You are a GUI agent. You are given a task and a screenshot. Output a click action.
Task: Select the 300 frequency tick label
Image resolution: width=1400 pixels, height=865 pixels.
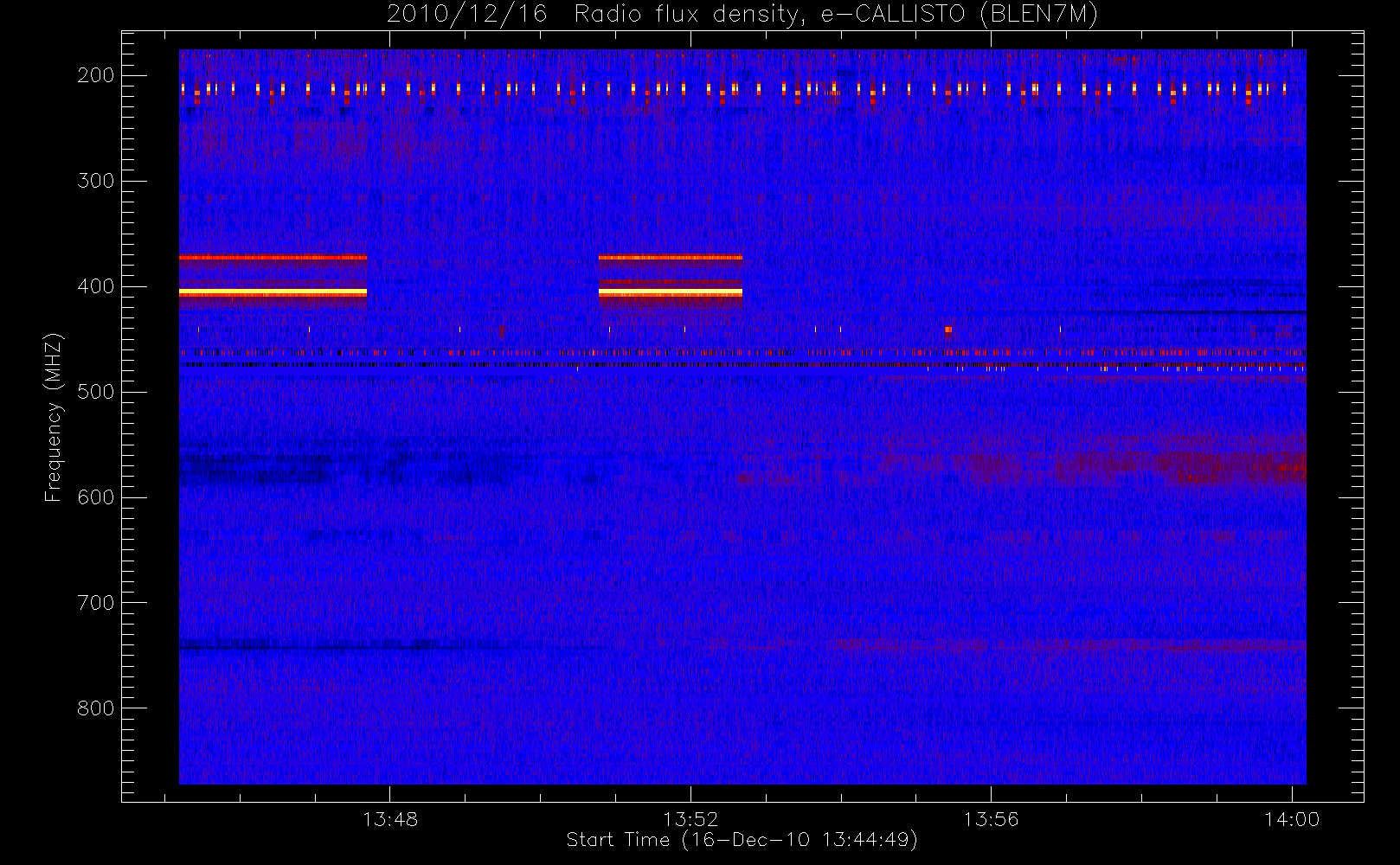[x=95, y=181]
